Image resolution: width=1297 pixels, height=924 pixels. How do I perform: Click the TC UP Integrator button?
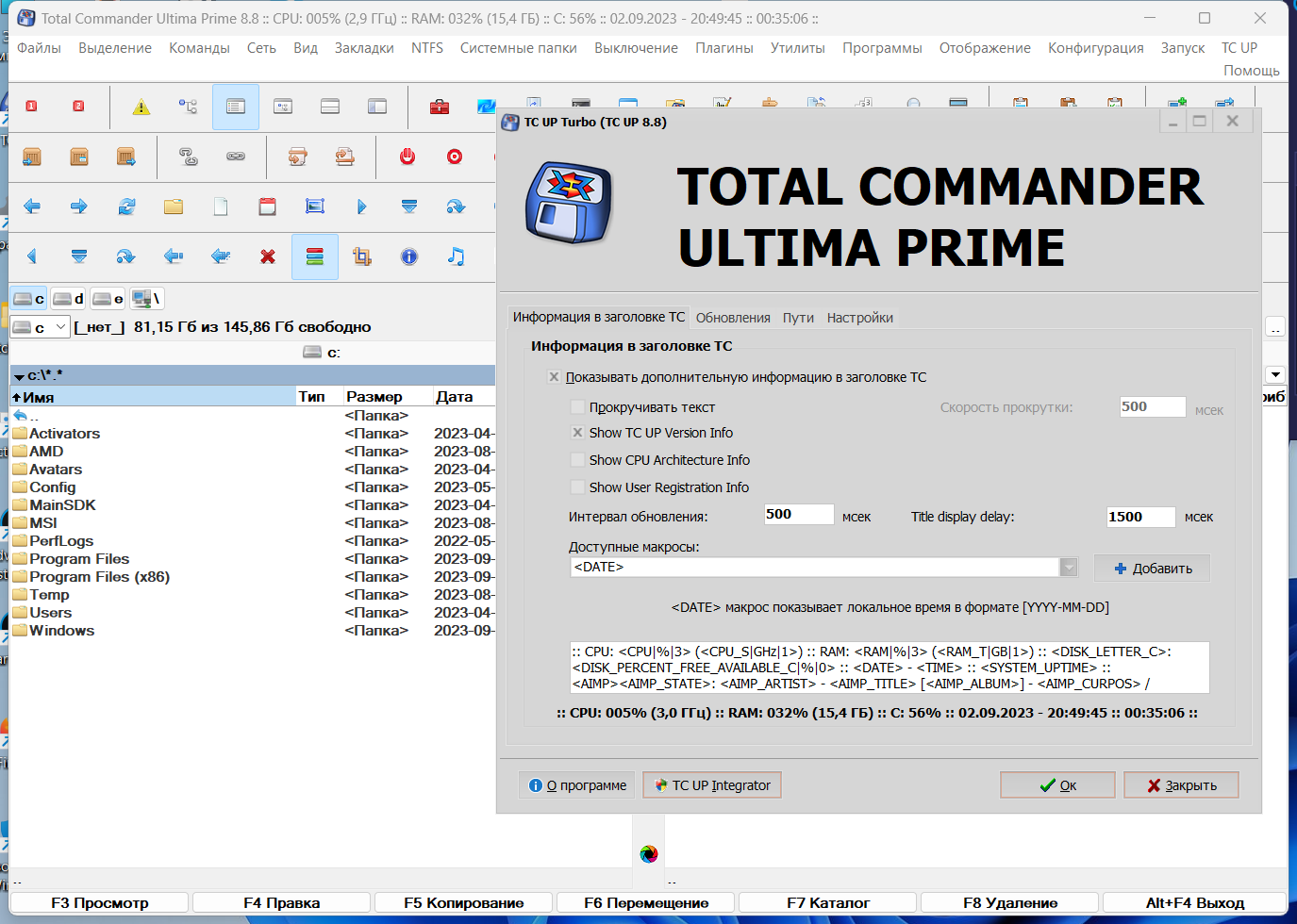(x=713, y=785)
